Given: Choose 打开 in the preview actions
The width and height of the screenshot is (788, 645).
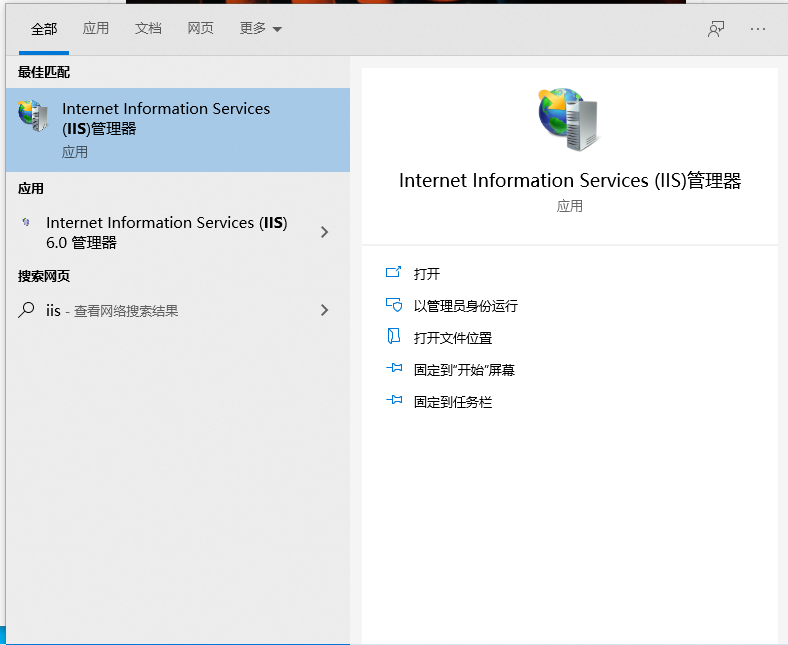Looking at the screenshot, I should tap(427, 273).
